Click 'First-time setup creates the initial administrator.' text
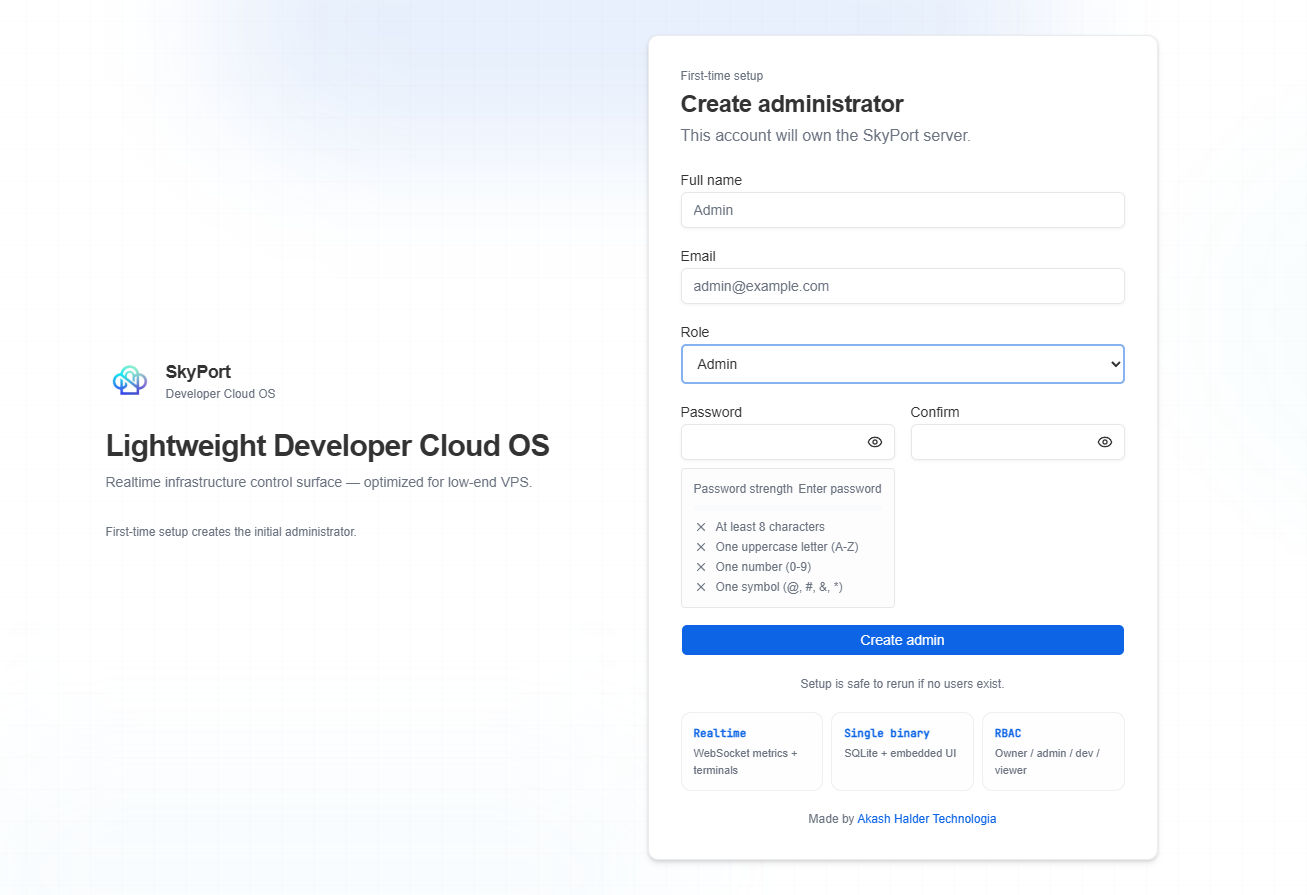 click(231, 532)
